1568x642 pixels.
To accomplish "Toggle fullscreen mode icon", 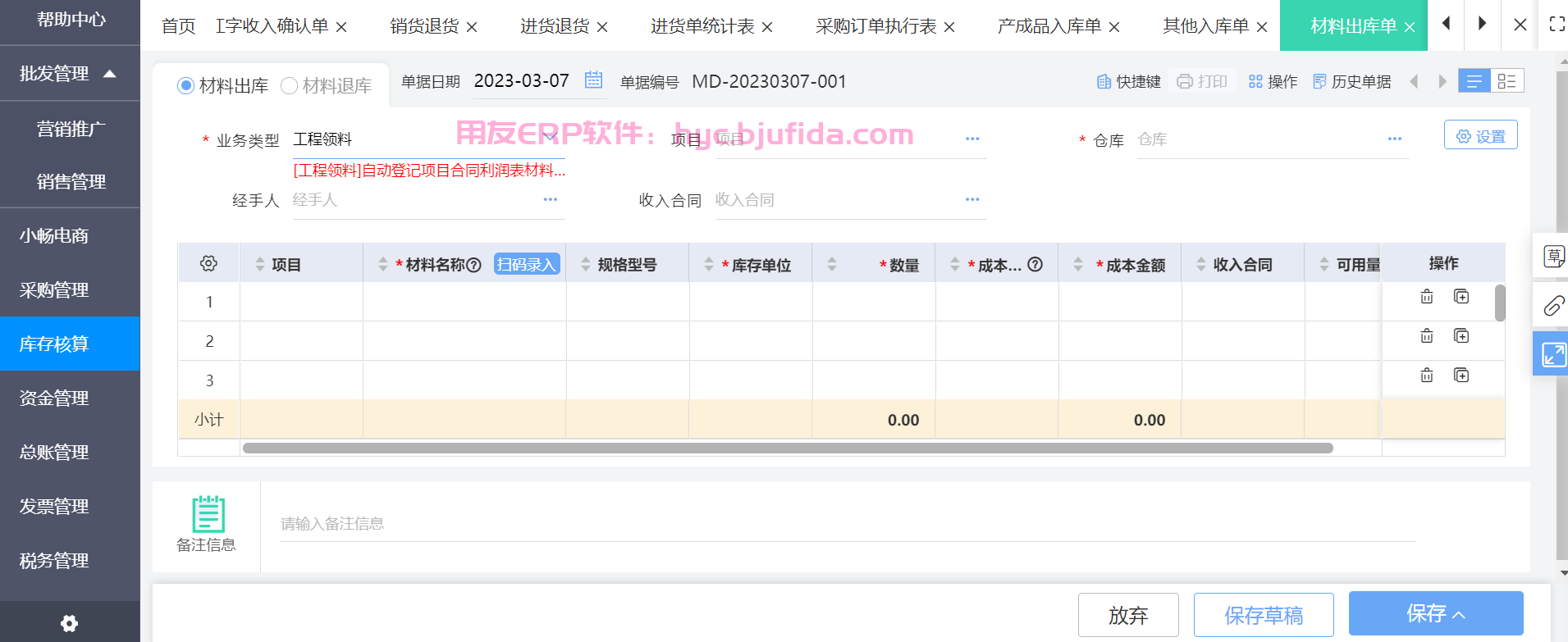I will pyautogui.click(x=1557, y=25).
